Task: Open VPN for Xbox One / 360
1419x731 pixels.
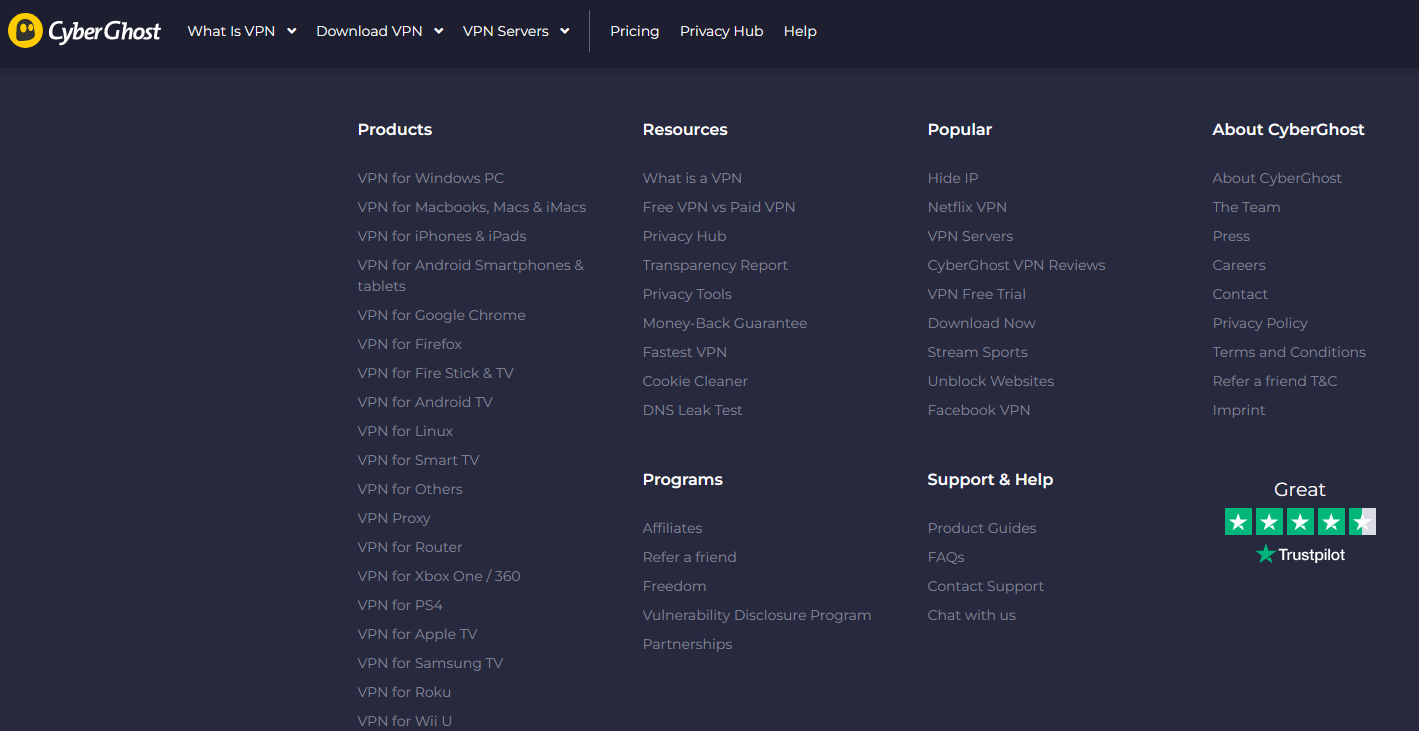Action: click(439, 576)
